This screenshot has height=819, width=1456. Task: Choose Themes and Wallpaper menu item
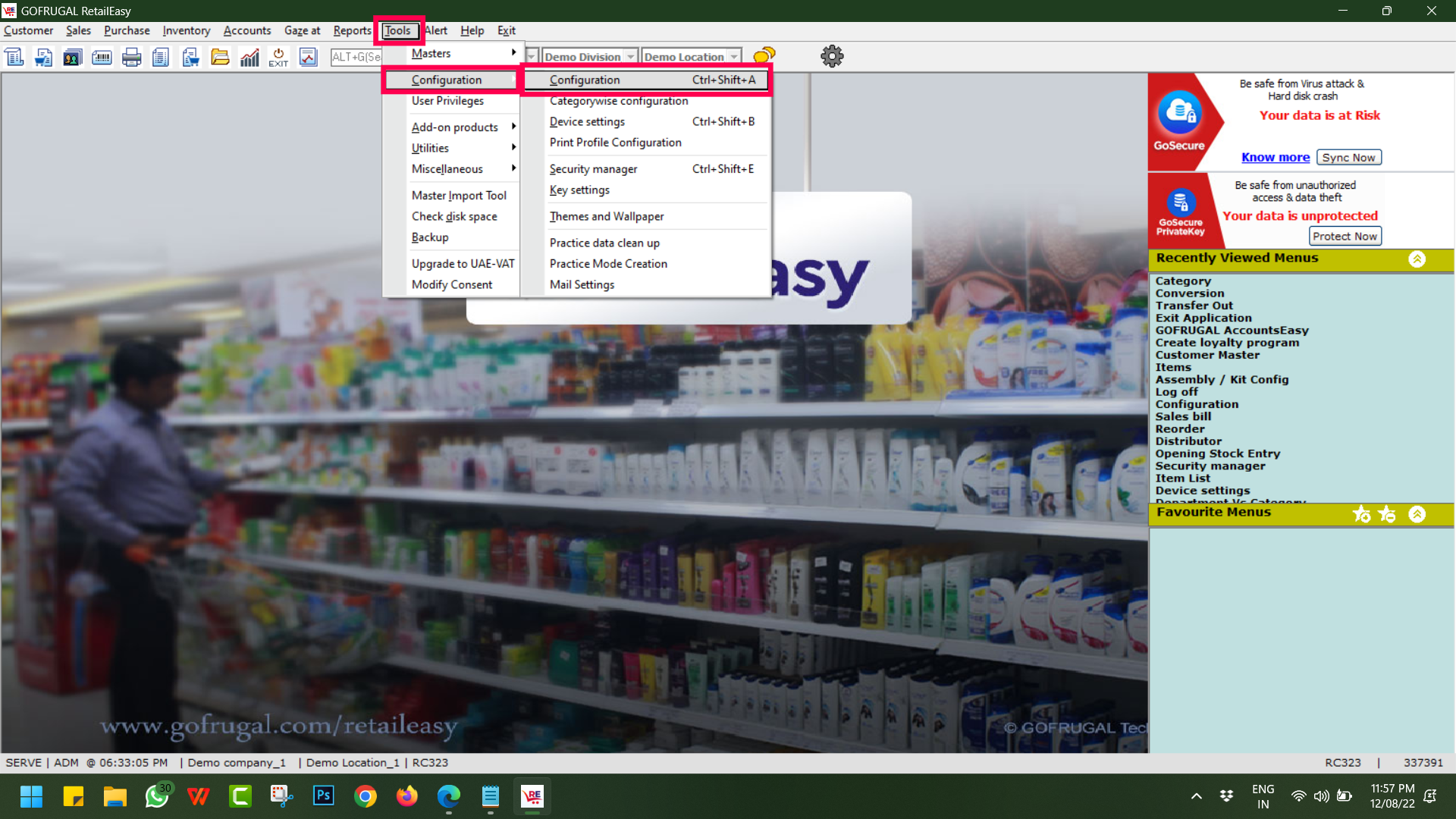coord(606,216)
